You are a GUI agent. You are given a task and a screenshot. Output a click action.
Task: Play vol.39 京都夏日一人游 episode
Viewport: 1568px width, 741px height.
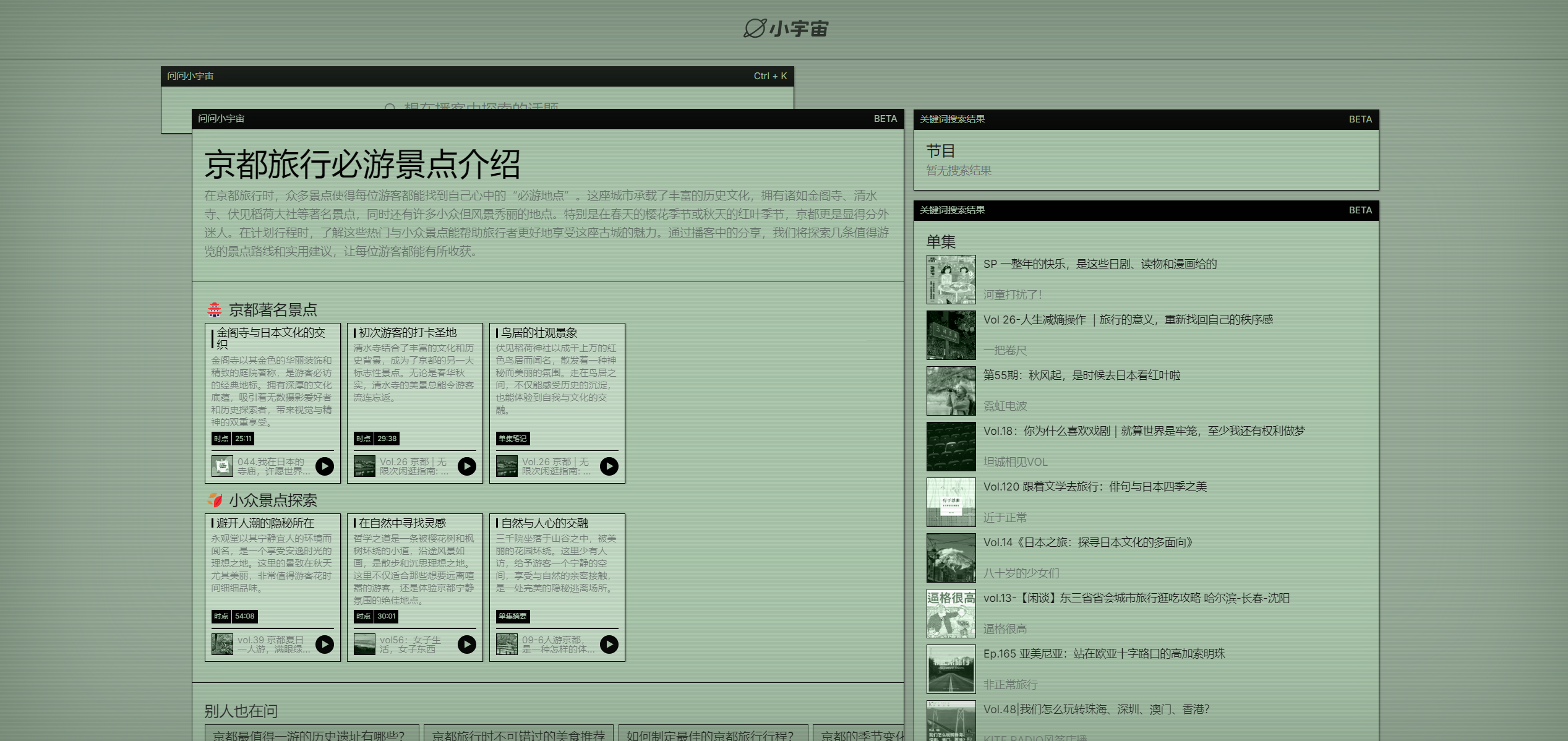[323, 644]
